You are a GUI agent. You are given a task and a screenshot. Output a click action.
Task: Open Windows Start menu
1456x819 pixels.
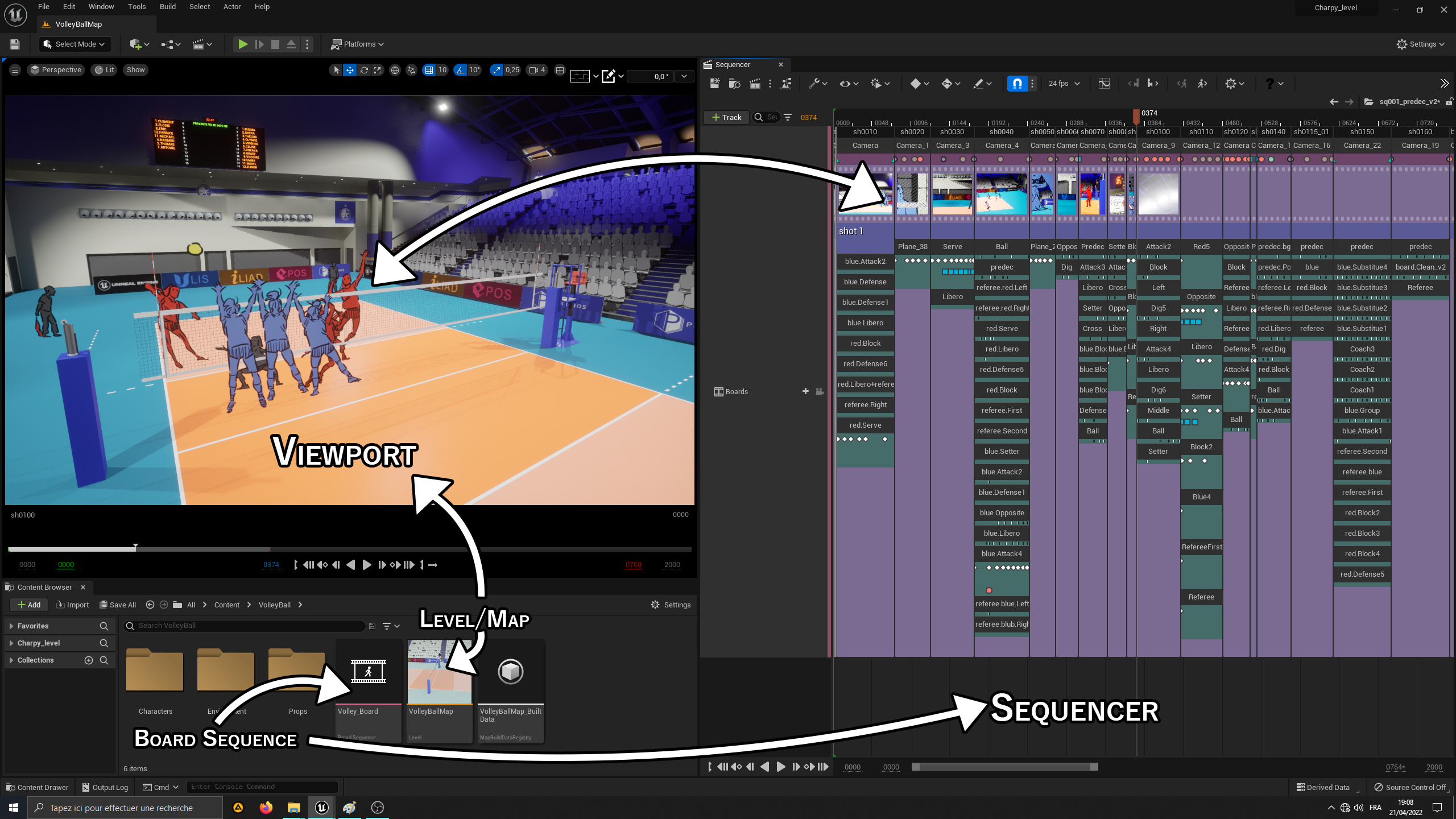[14, 808]
